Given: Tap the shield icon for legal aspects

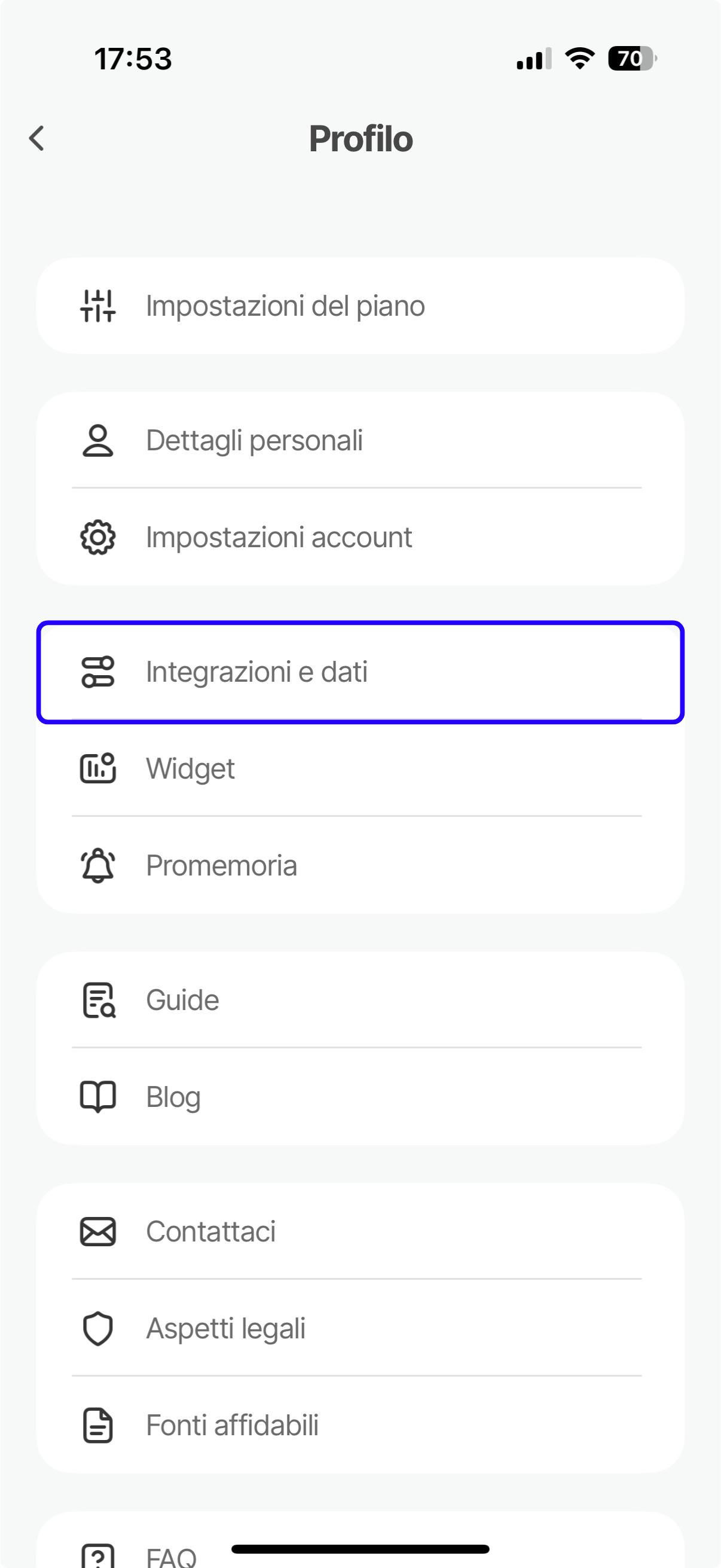Looking at the screenshot, I should [x=97, y=1328].
